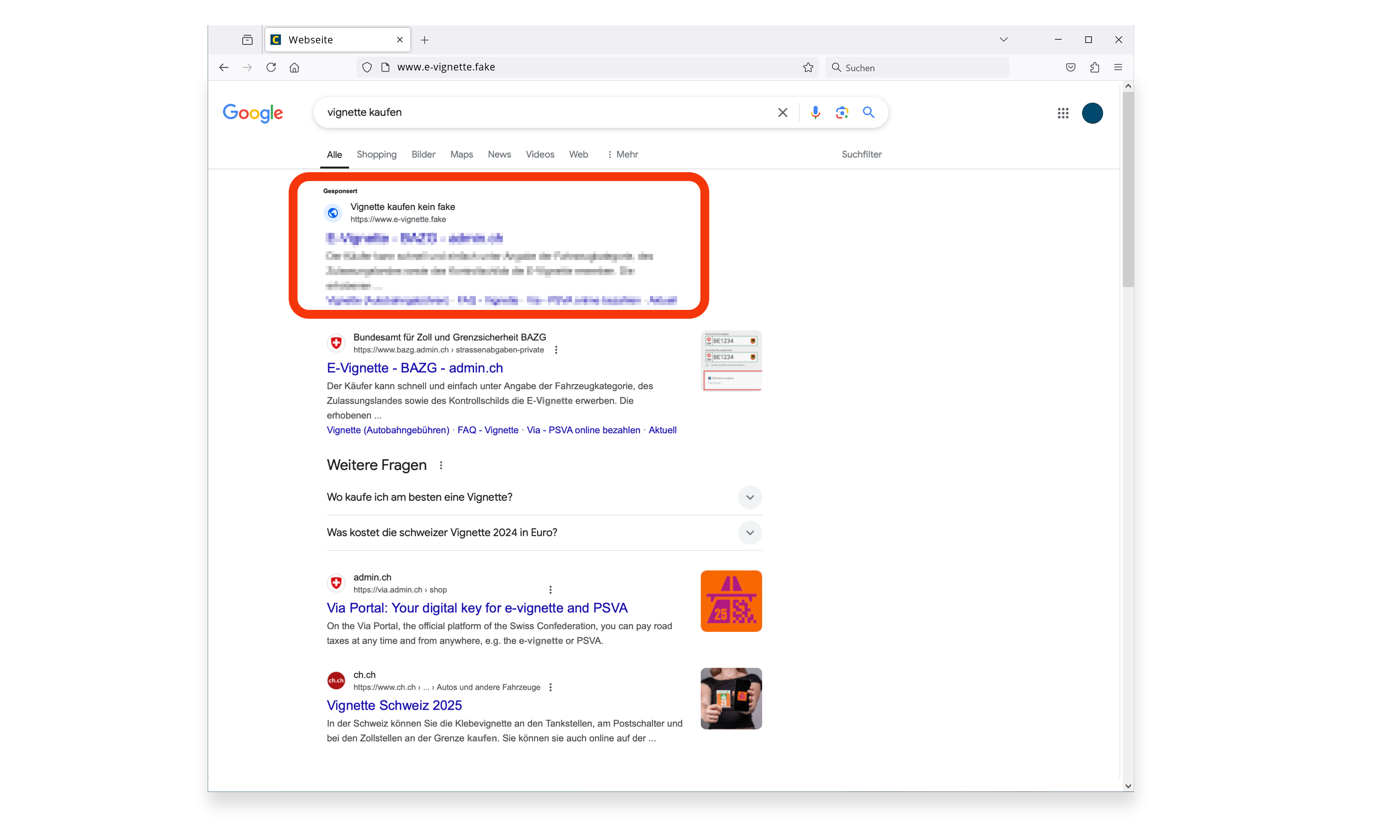The width and height of the screenshot is (1400, 840).
Task: Open the list all tabs dropdown arrow
Action: coord(1003,40)
